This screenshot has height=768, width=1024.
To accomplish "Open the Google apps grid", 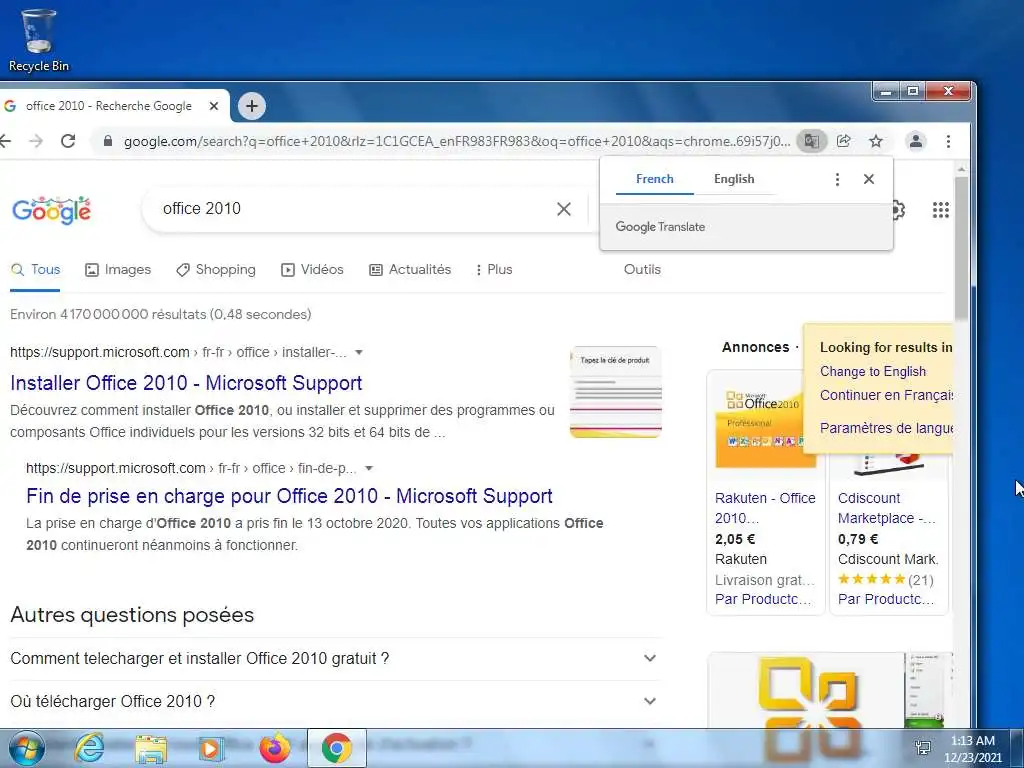I will [x=940, y=210].
